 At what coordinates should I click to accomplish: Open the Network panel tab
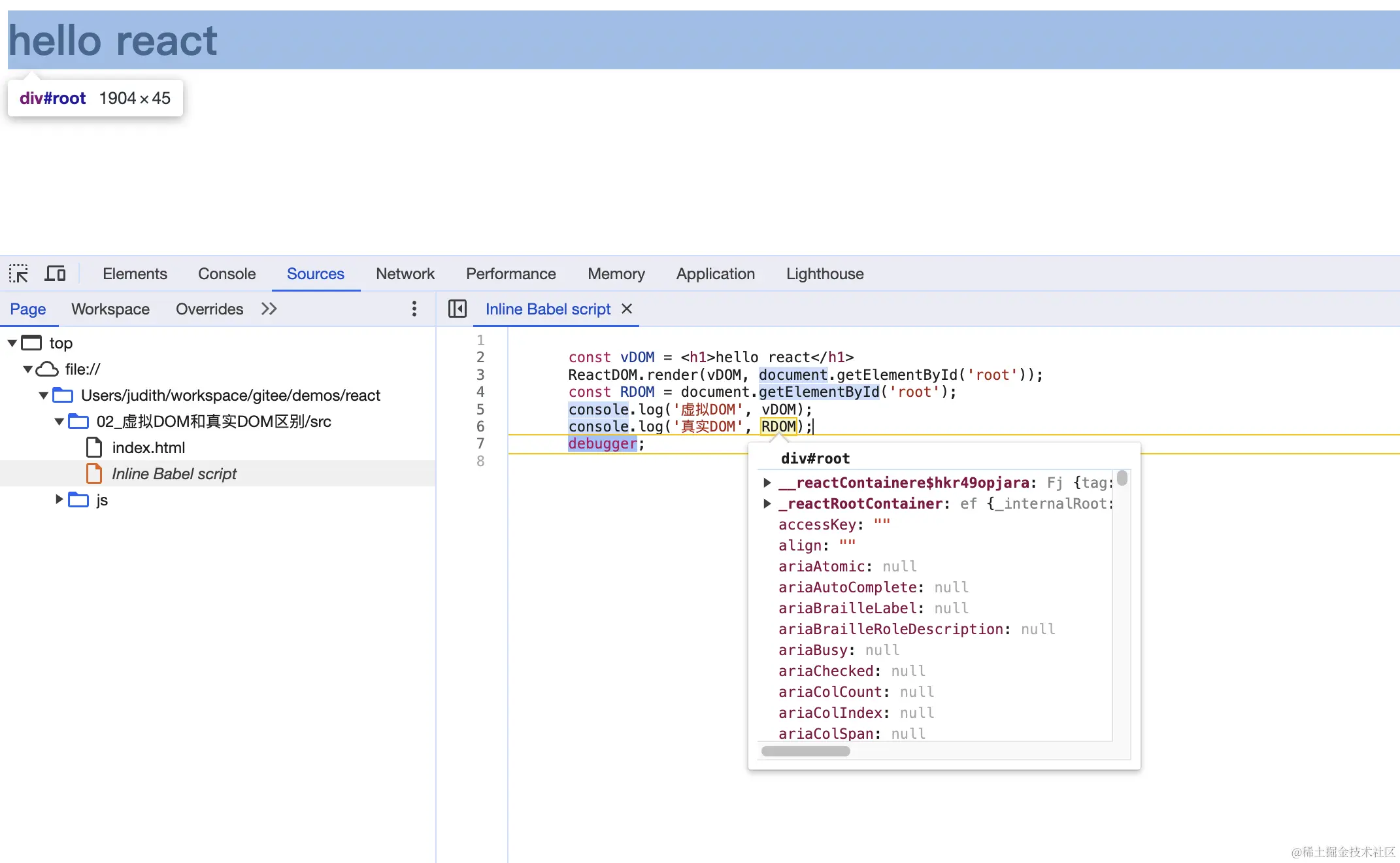tap(405, 273)
